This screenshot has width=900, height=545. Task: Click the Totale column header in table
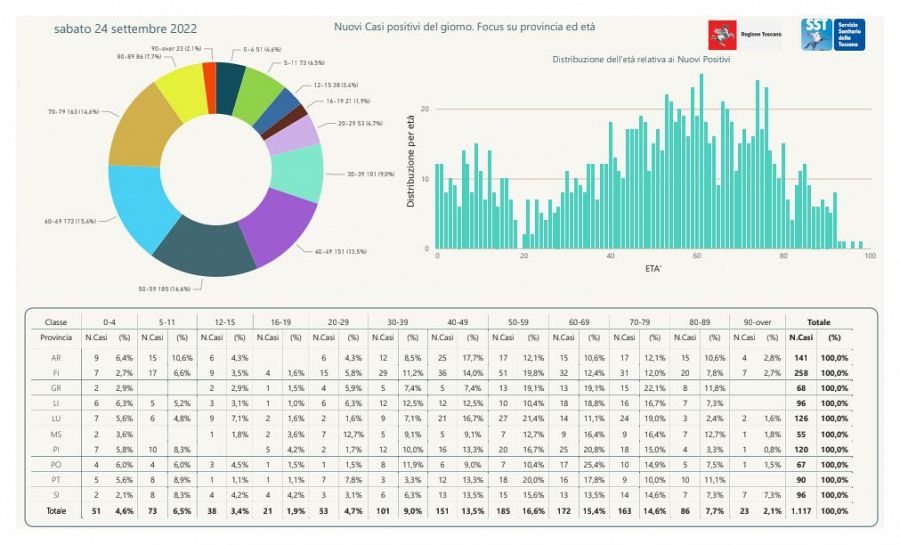[818, 322]
